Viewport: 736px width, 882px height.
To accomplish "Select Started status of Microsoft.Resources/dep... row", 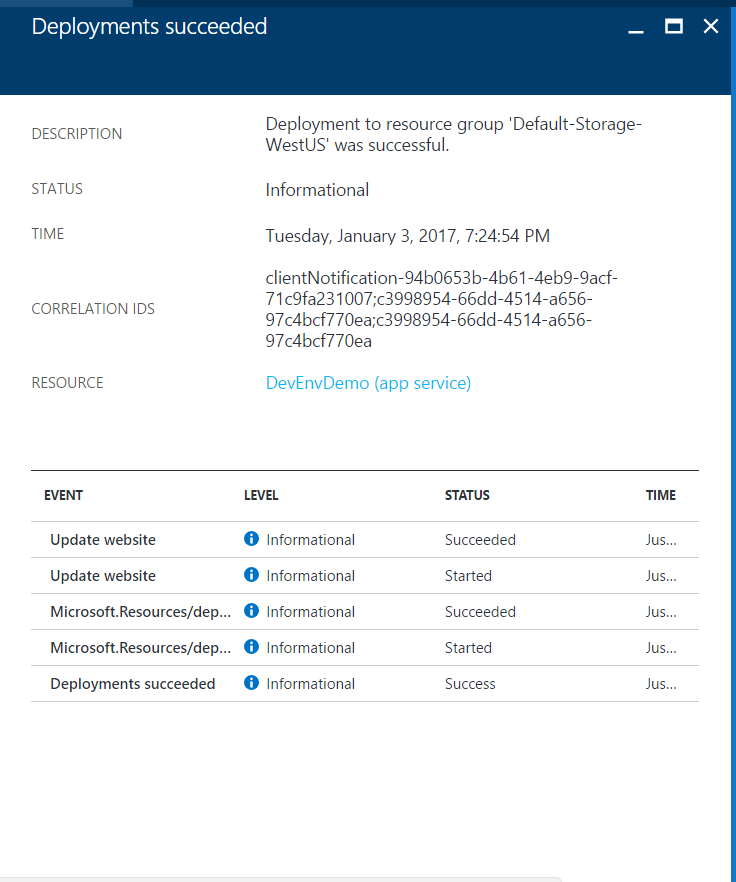I will (468, 648).
